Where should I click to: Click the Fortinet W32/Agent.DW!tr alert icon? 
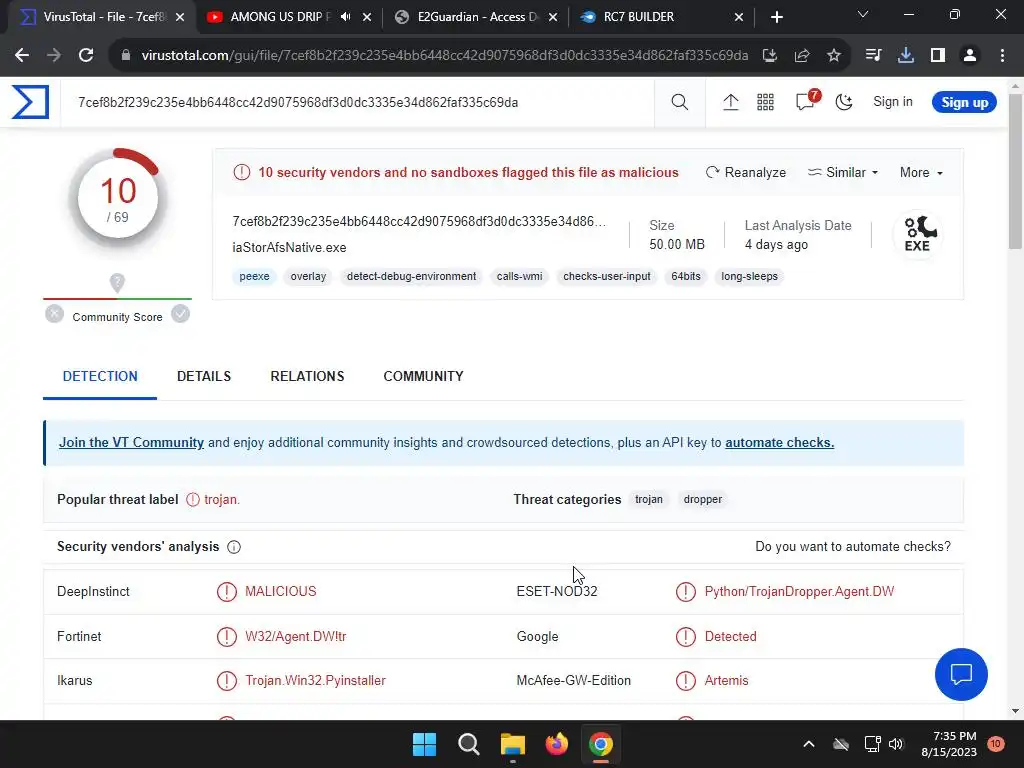[227, 637]
